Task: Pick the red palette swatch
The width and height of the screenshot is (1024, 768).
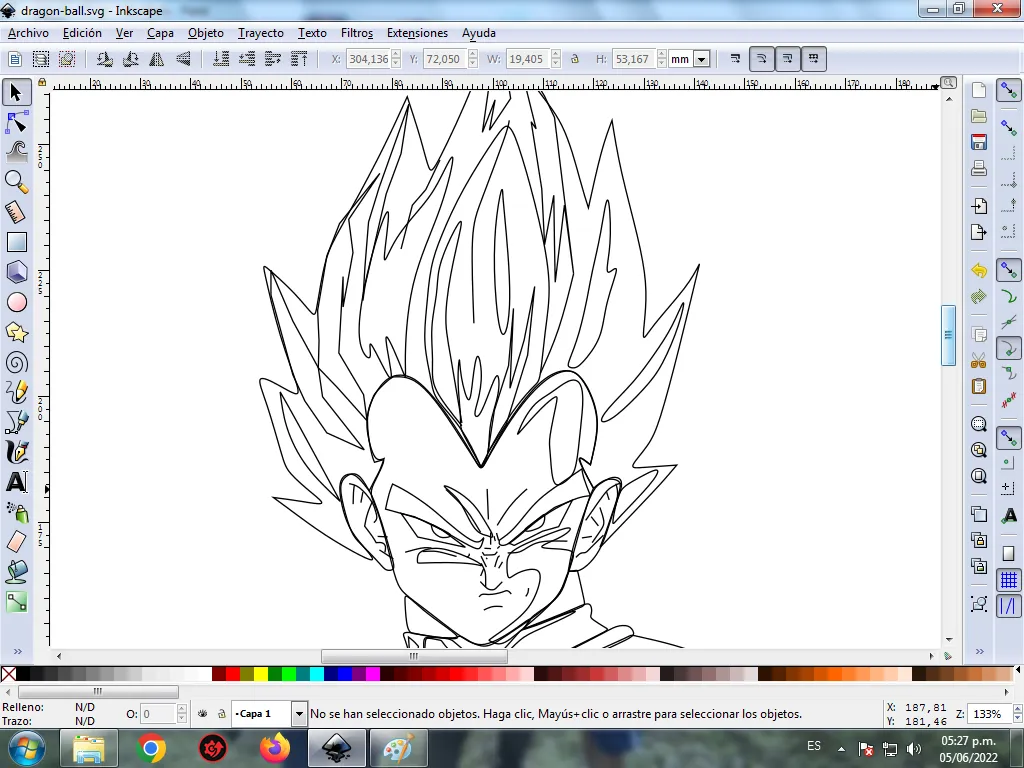Action: pos(232,674)
